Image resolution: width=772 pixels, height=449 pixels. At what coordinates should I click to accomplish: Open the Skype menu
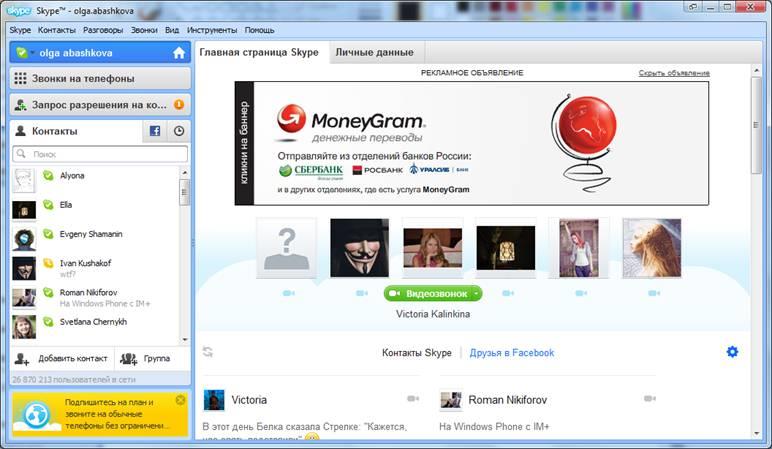pyautogui.click(x=20, y=30)
